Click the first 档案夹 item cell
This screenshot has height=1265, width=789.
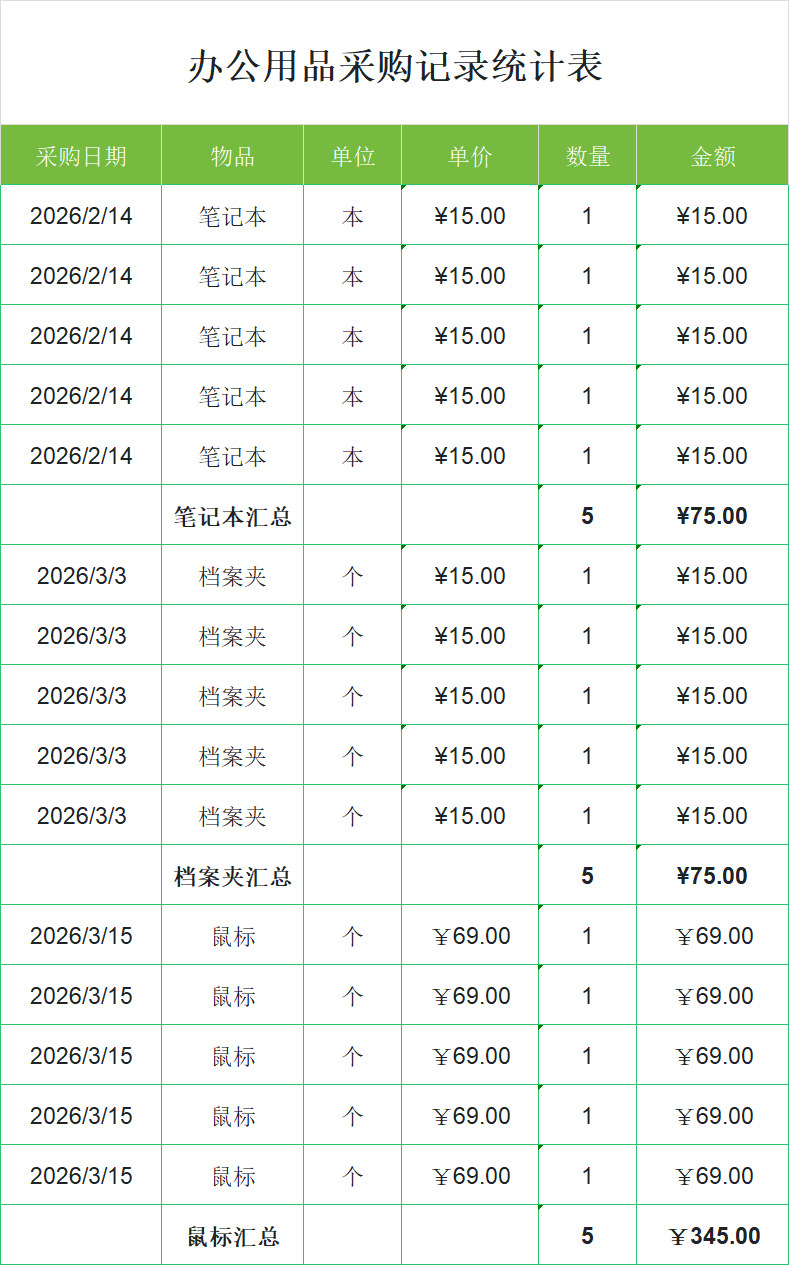pyautogui.click(x=232, y=576)
